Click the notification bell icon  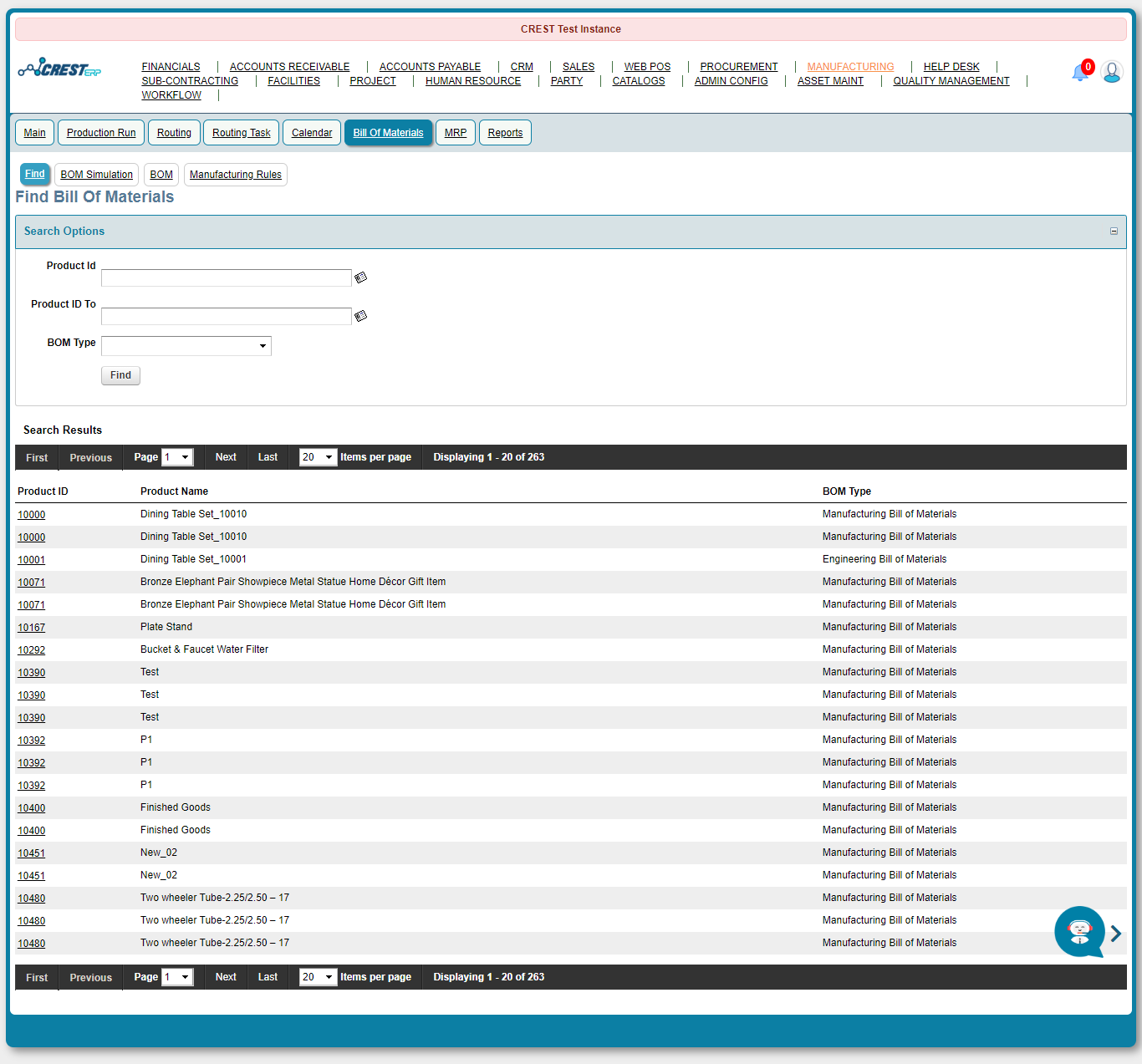pos(1080,73)
